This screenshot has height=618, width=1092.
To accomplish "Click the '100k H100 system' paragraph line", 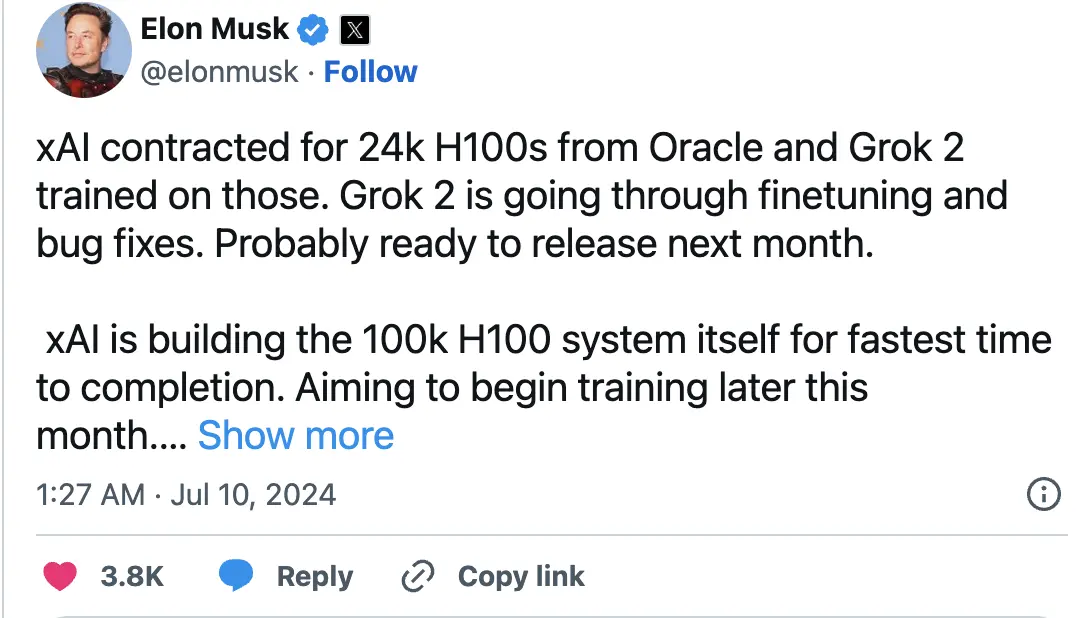I will (x=548, y=340).
